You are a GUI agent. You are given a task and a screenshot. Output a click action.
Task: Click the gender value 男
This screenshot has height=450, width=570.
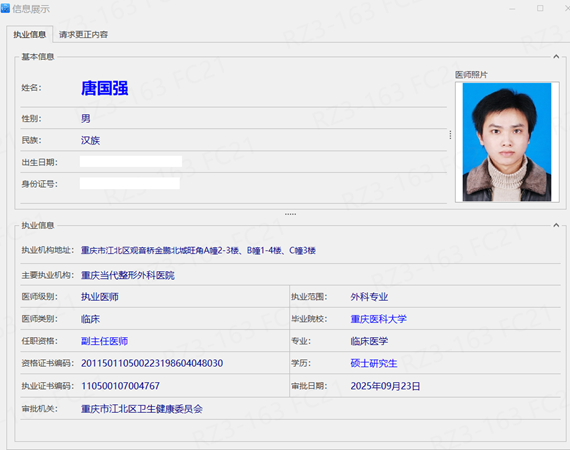(x=86, y=118)
